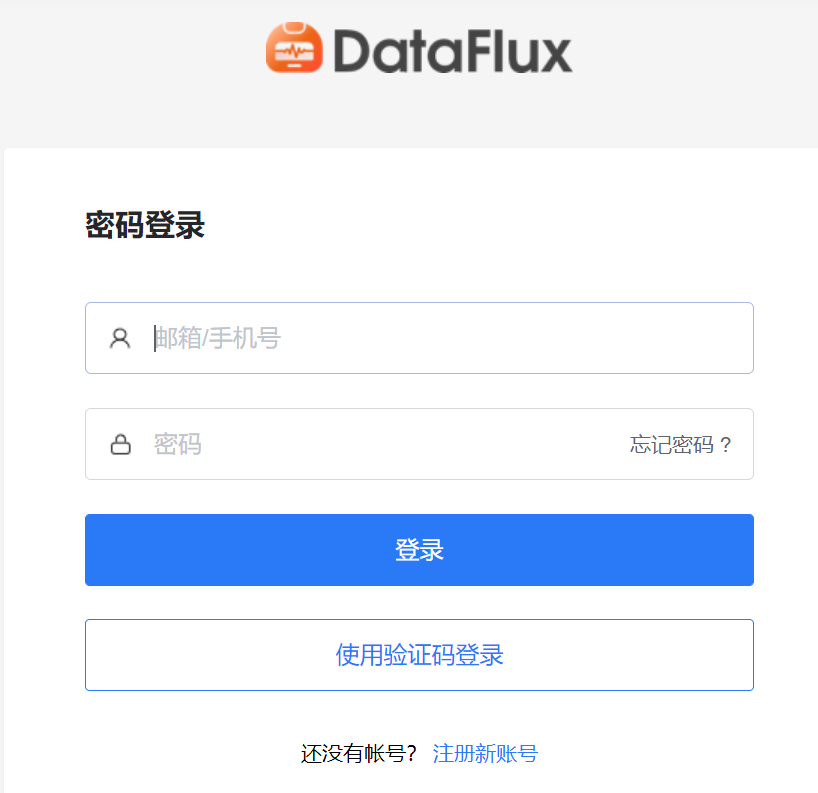Select the user silhouette icon beside 邮箱/手机号
Screen dimensions: 818x793
point(120,338)
